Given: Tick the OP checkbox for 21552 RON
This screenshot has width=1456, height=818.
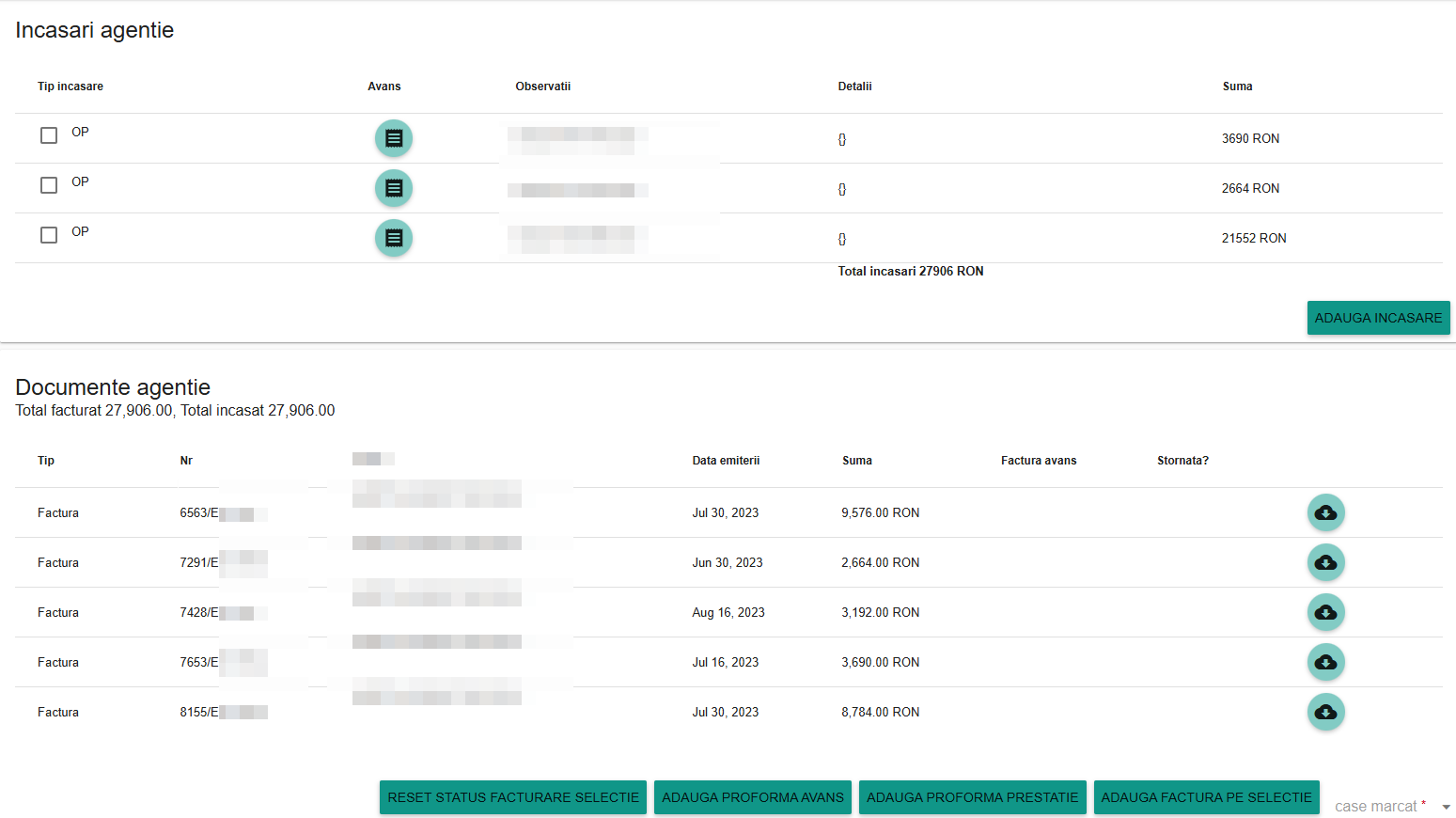Looking at the screenshot, I should pos(49,235).
